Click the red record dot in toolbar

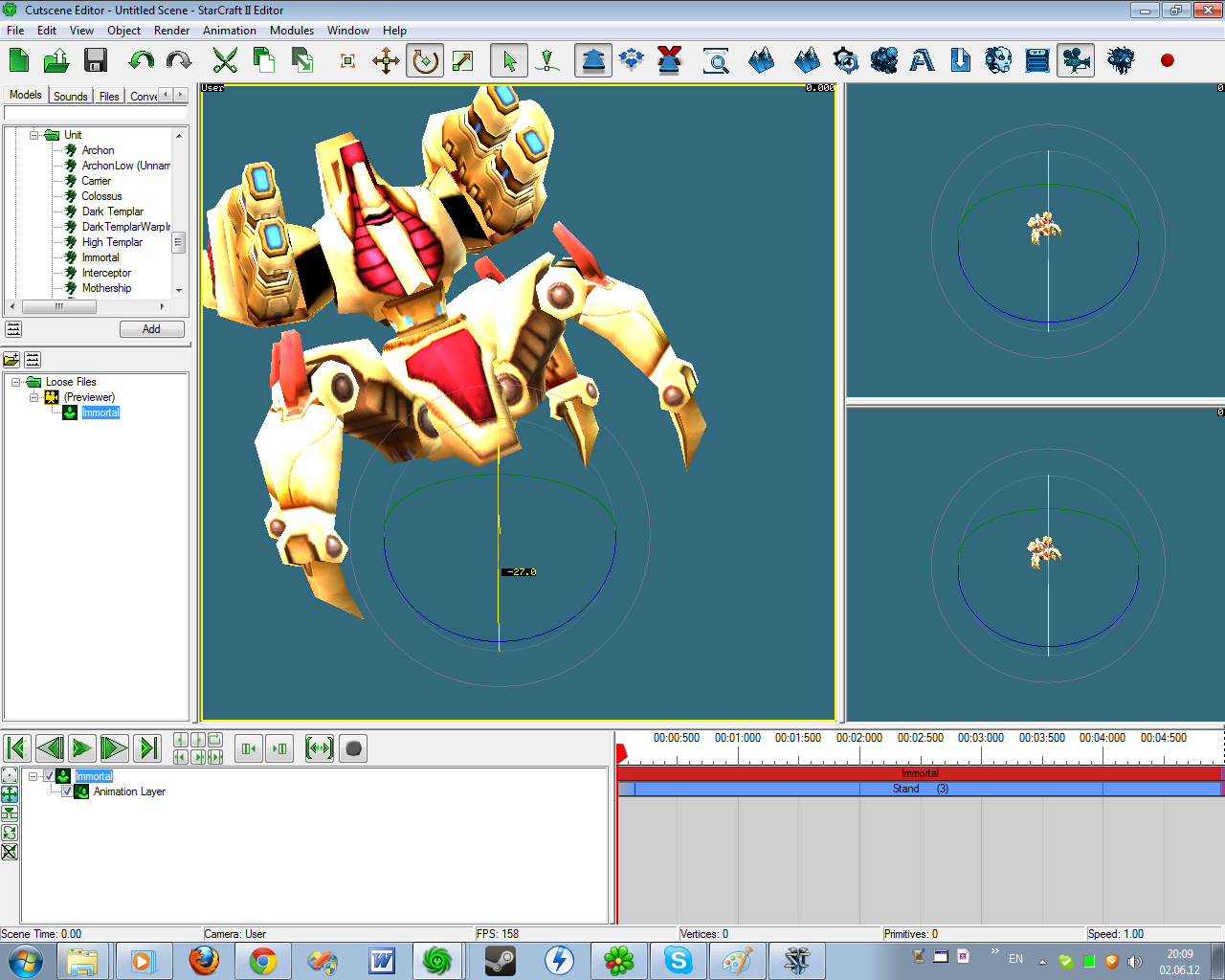1167,60
